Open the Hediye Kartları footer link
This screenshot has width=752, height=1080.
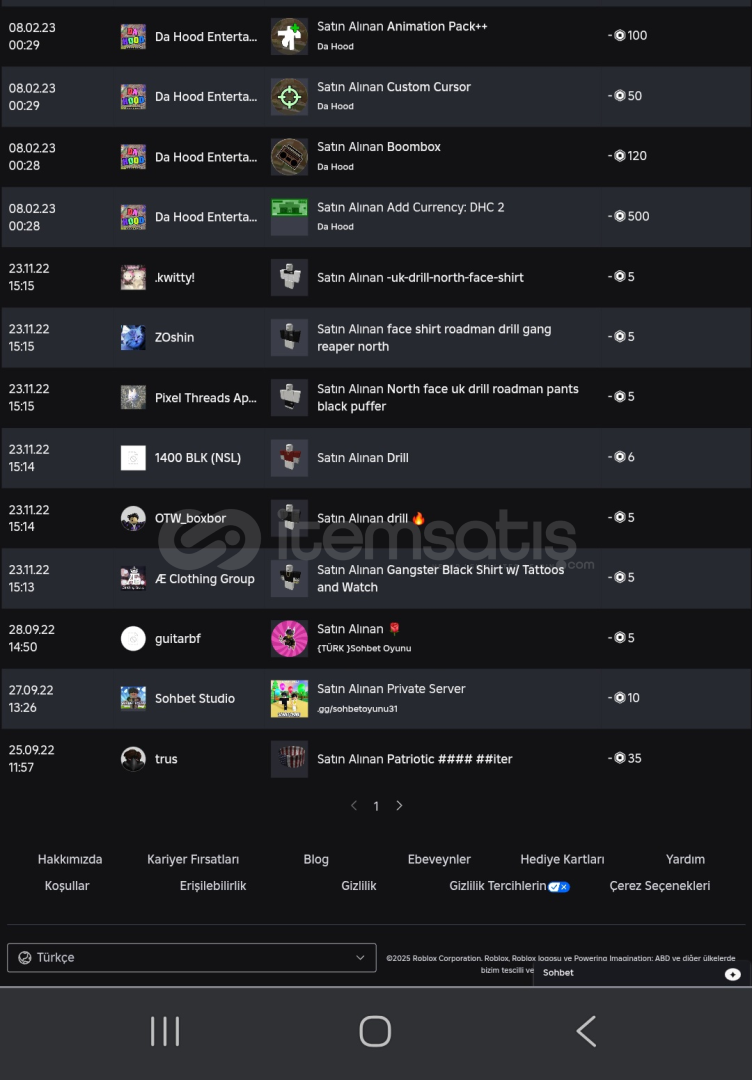click(x=562, y=860)
